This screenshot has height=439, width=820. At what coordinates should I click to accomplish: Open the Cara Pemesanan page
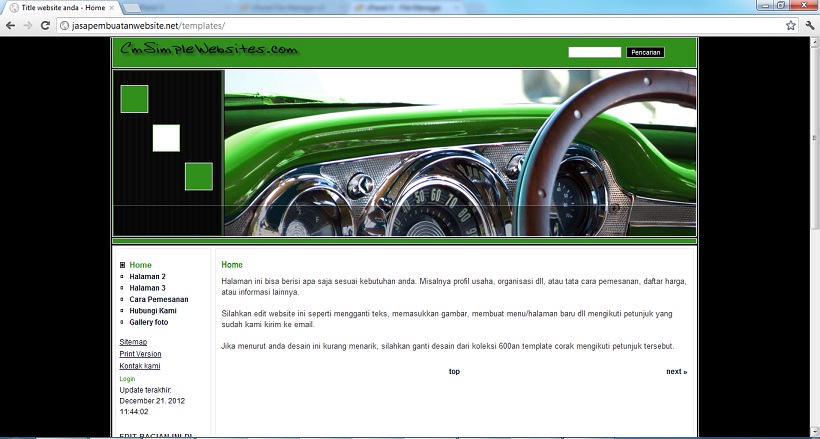(x=158, y=299)
